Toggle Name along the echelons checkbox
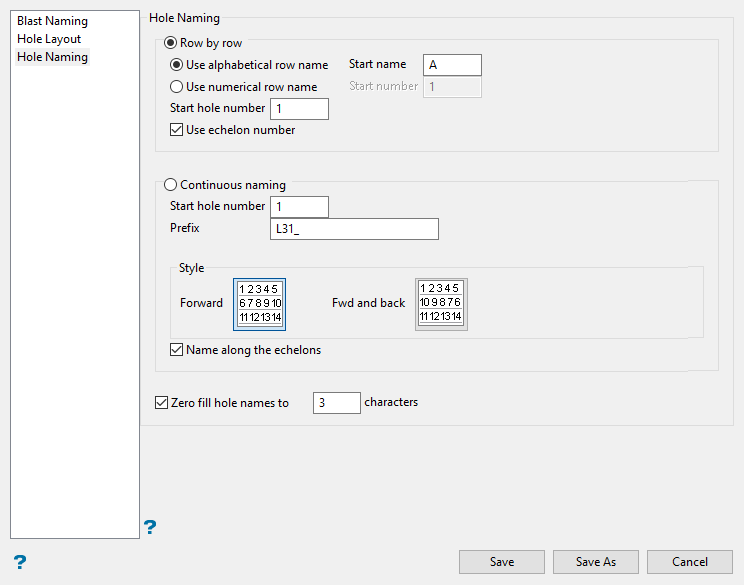This screenshot has height=585, width=744. (x=177, y=351)
